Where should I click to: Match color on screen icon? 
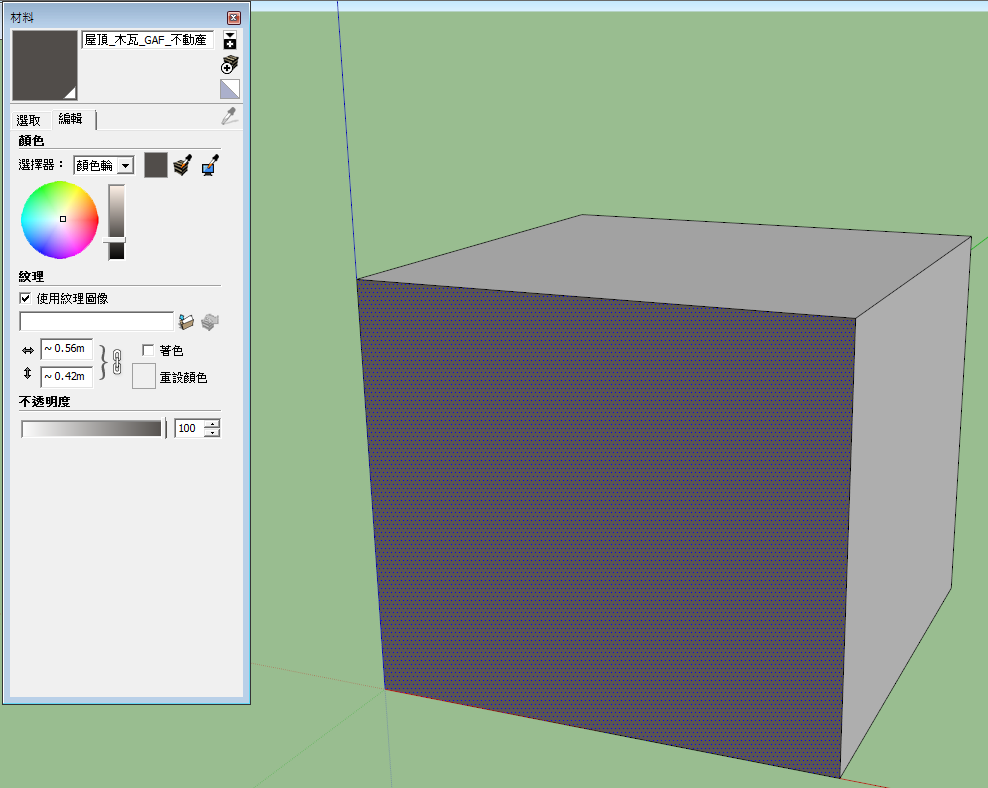click(209, 165)
